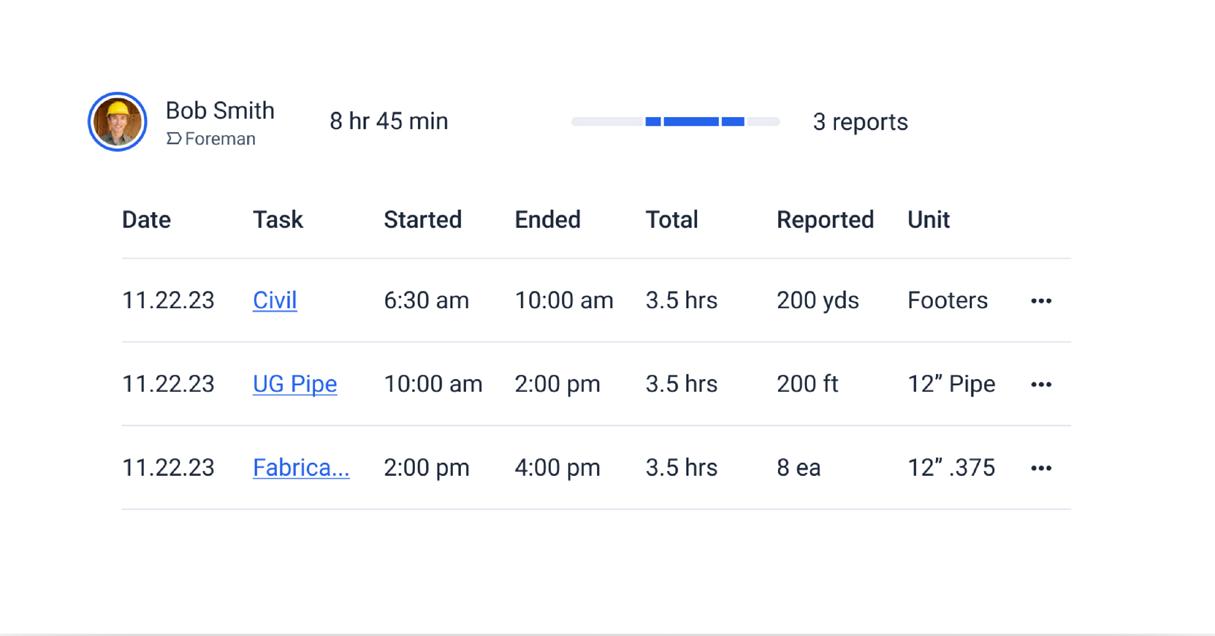Image resolution: width=1215 pixels, height=636 pixels.
Task: Click the Reported column header
Action: pos(825,220)
